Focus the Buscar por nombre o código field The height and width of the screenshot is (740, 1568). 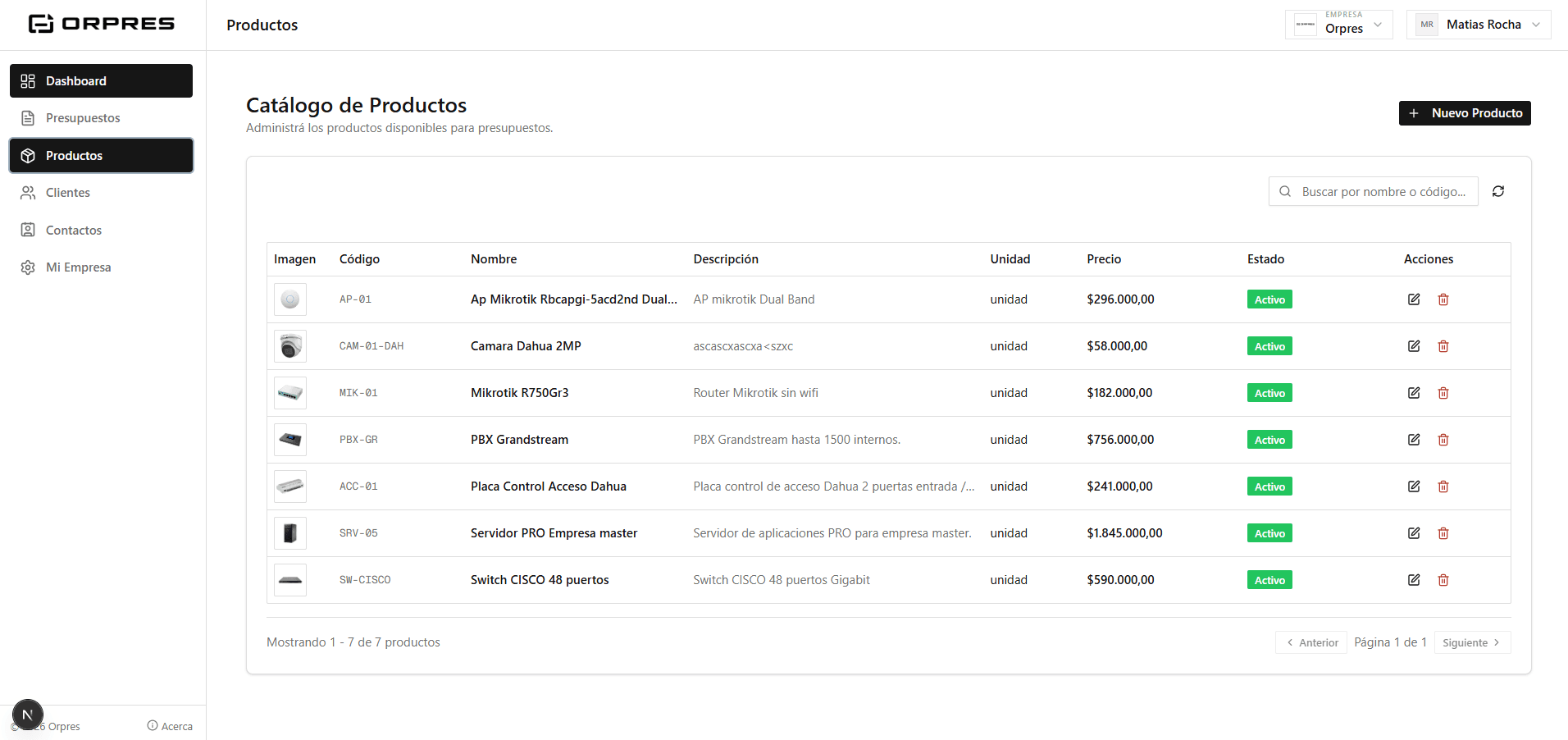(x=1373, y=191)
